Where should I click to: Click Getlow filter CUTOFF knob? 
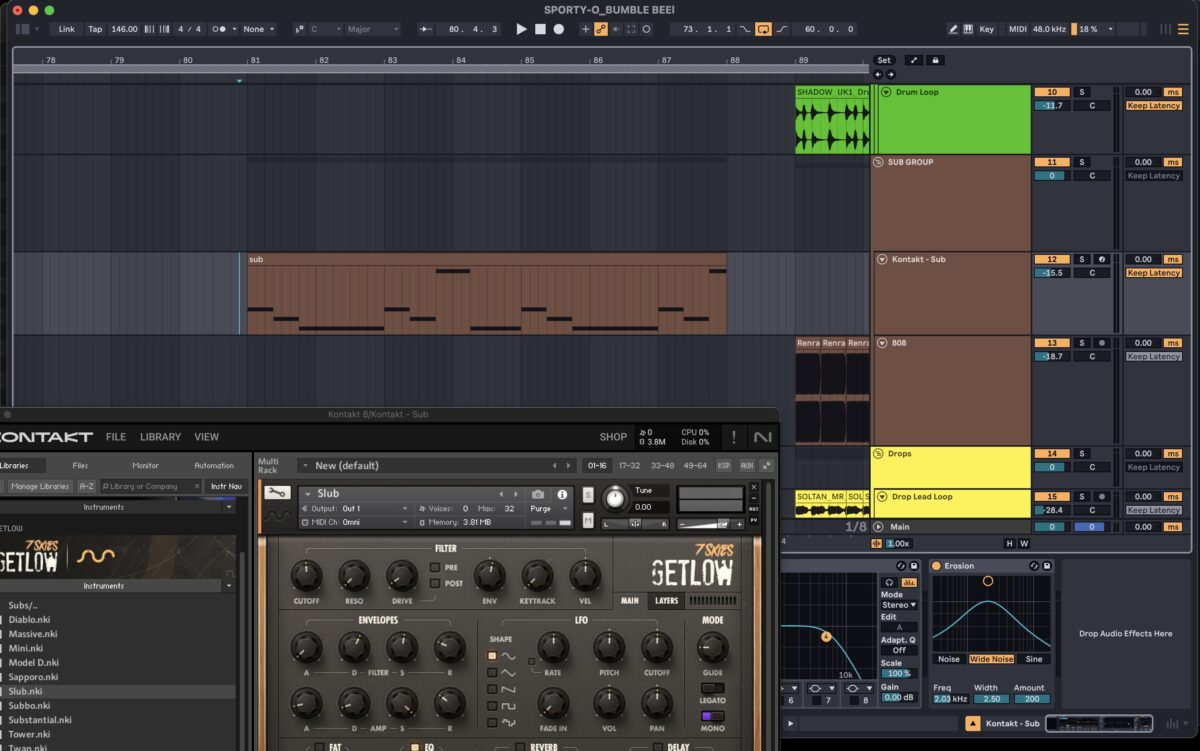306,575
